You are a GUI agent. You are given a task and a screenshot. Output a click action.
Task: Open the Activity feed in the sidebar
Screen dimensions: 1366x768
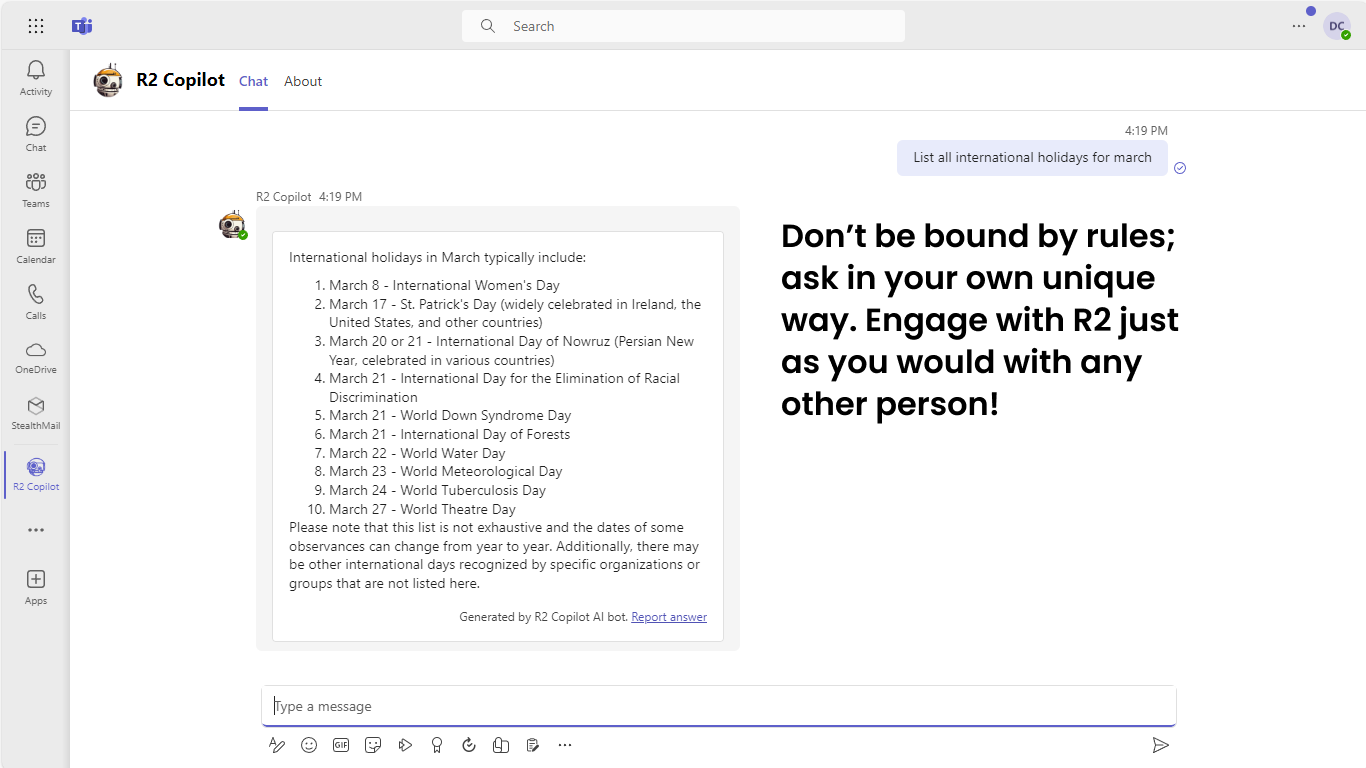(x=36, y=77)
